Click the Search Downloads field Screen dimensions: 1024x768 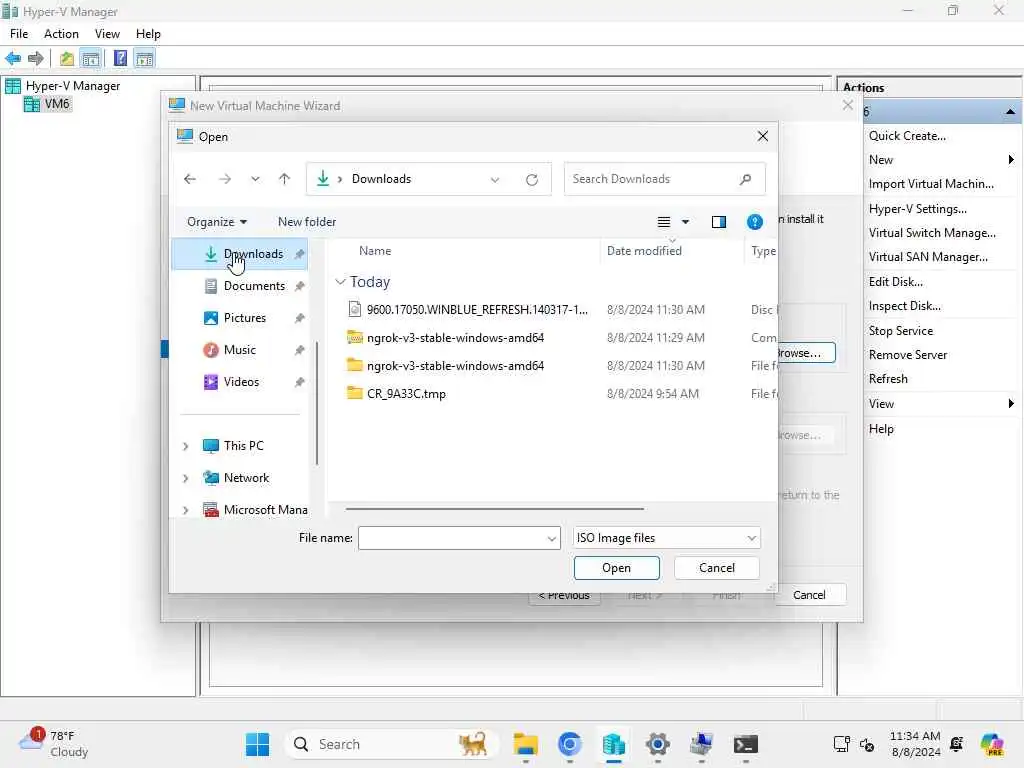(x=664, y=179)
